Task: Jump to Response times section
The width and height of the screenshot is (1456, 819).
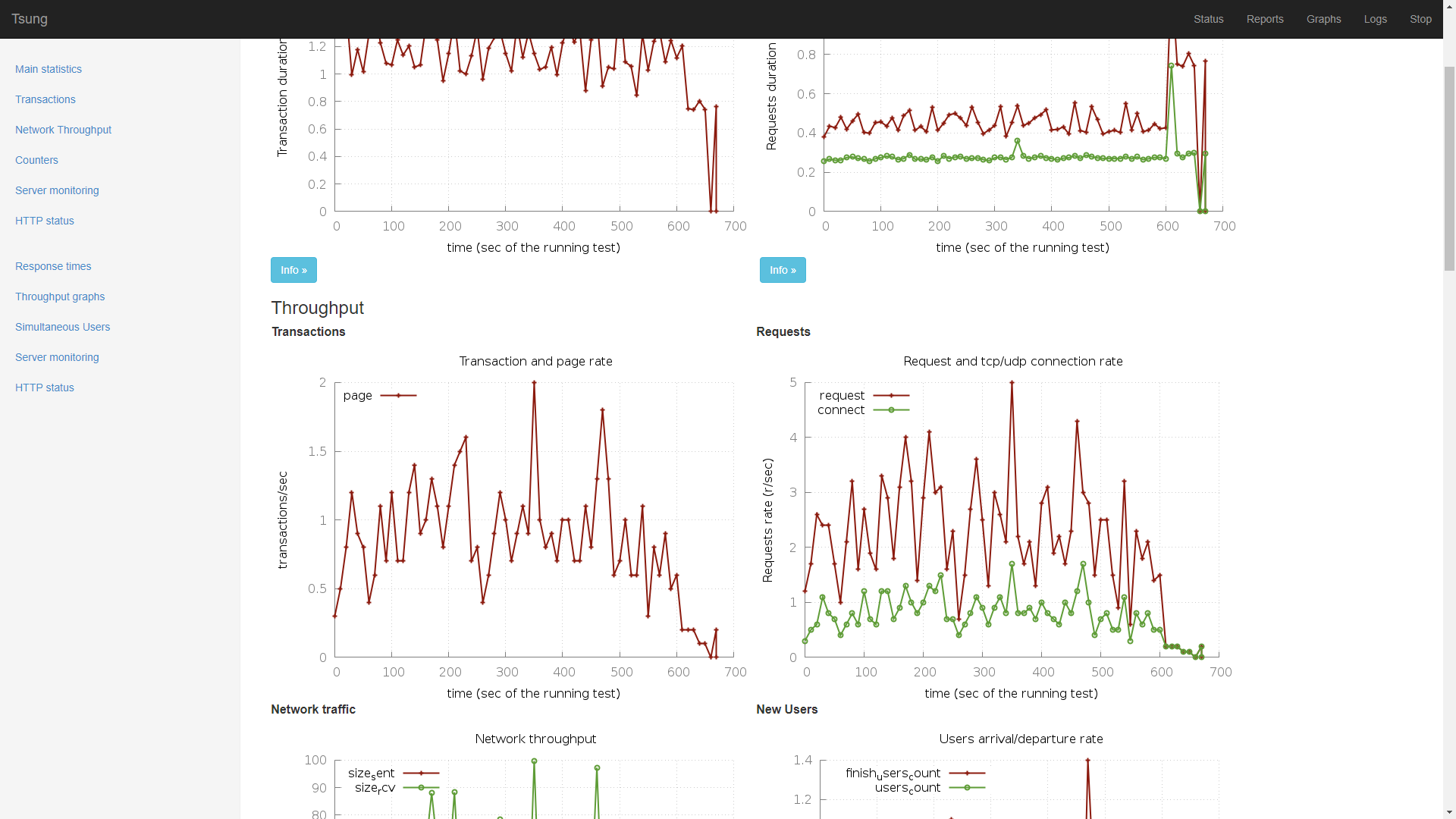Action: tap(53, 266)
